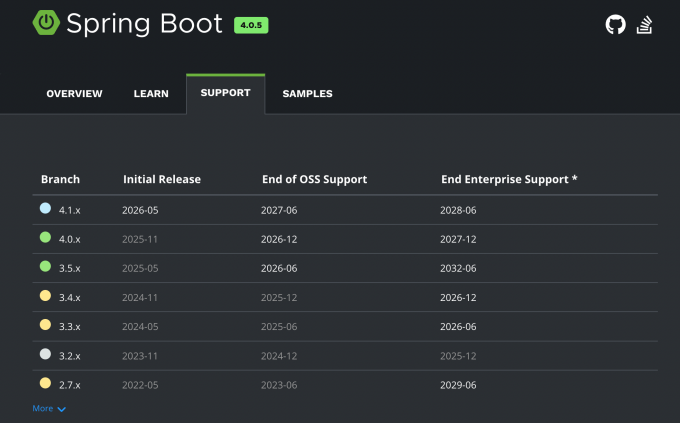Select branch label 4.1.x
Screen dimensions: 680x423
pos(70,210)
